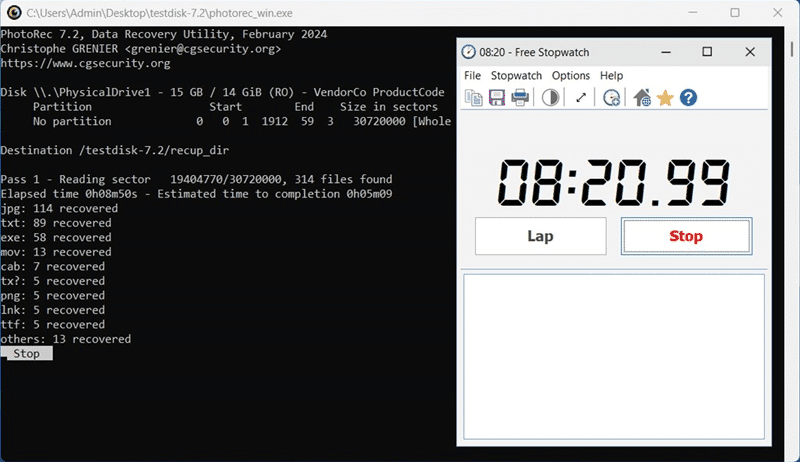Screen dimensions: 800x462
Task: Close the photorec_win.exe console window
Action: [778, 13]
